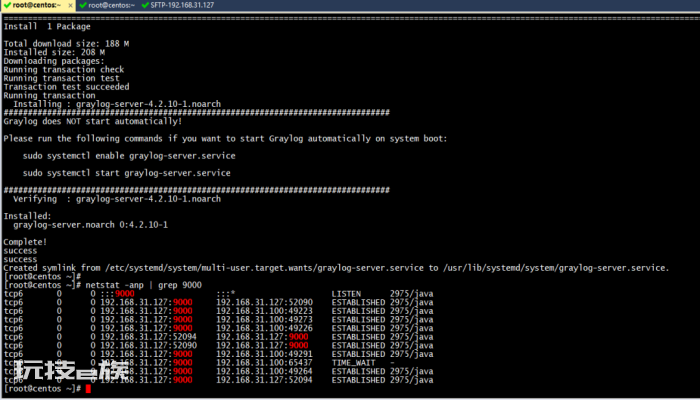The width and height of the screenshot is (700, 400).
Task: Click the green check icon on the inactive root@centos tab
Action: click(x=83, y=5)
